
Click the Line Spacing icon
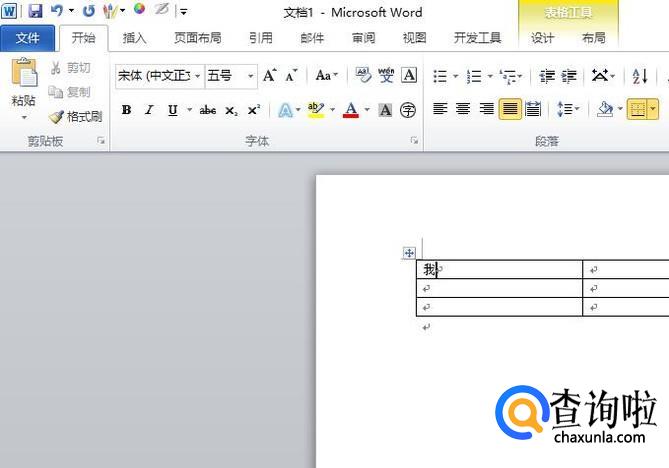point(565,110)
